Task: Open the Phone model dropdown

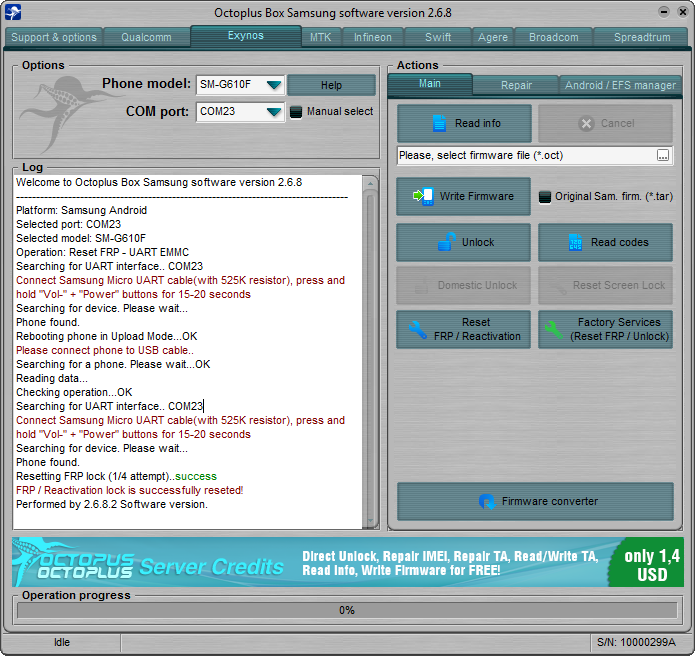Action: pos(274,85)
